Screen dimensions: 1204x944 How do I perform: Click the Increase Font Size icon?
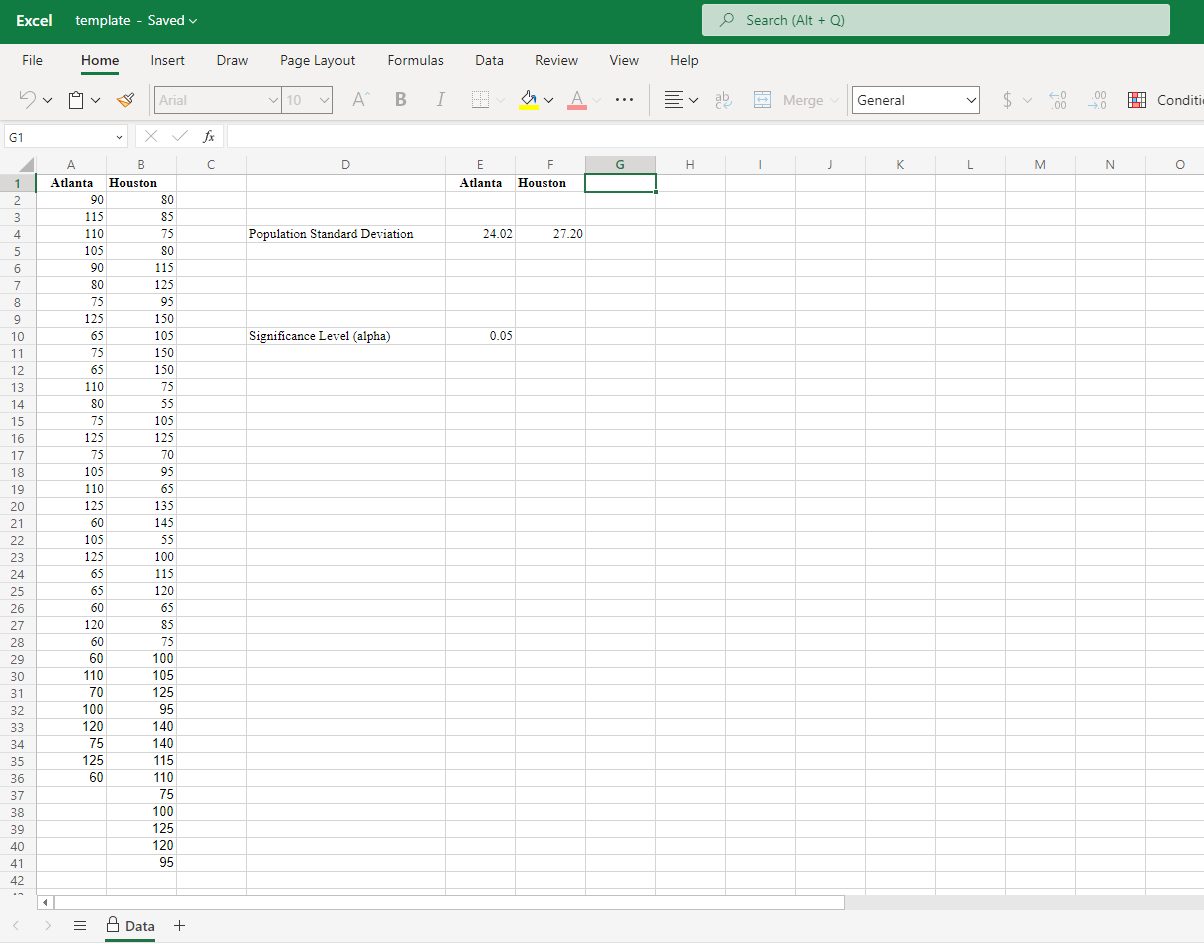pos(361,100)
